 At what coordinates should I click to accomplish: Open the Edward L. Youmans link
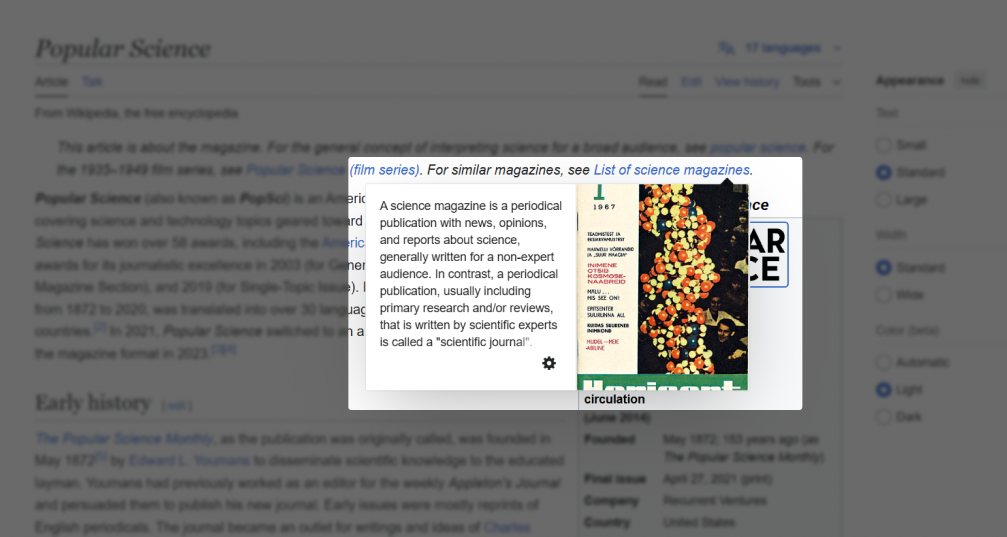pos(189,461)
